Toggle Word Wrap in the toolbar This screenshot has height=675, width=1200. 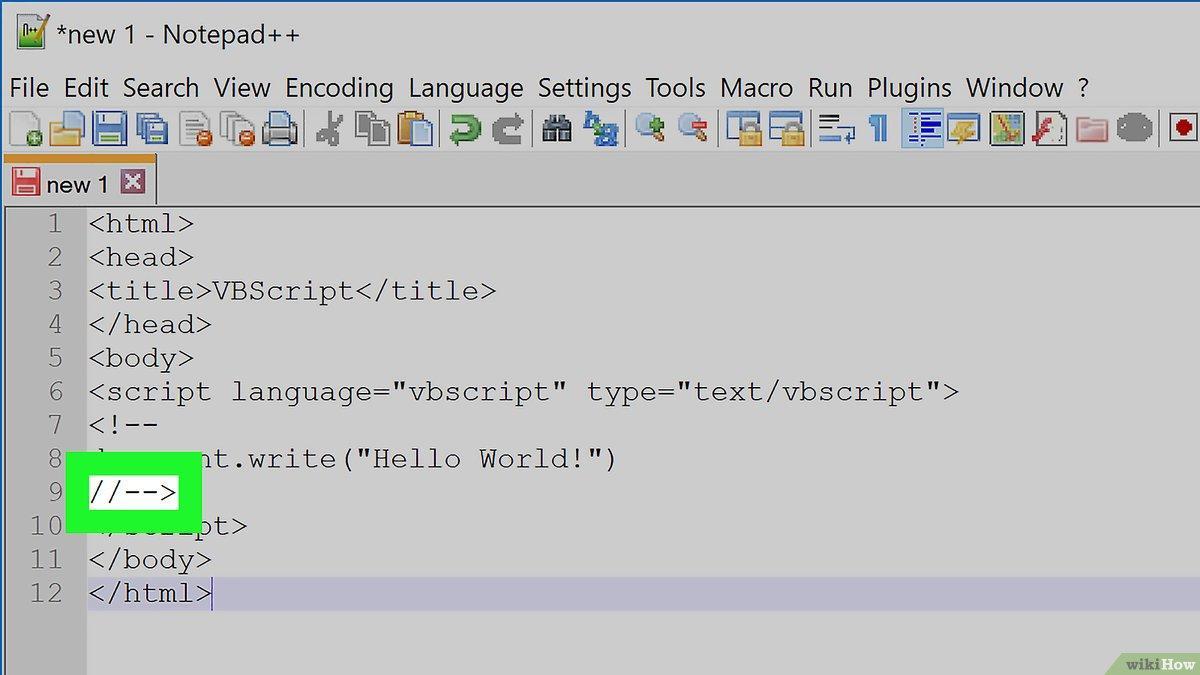click(834, 129)
